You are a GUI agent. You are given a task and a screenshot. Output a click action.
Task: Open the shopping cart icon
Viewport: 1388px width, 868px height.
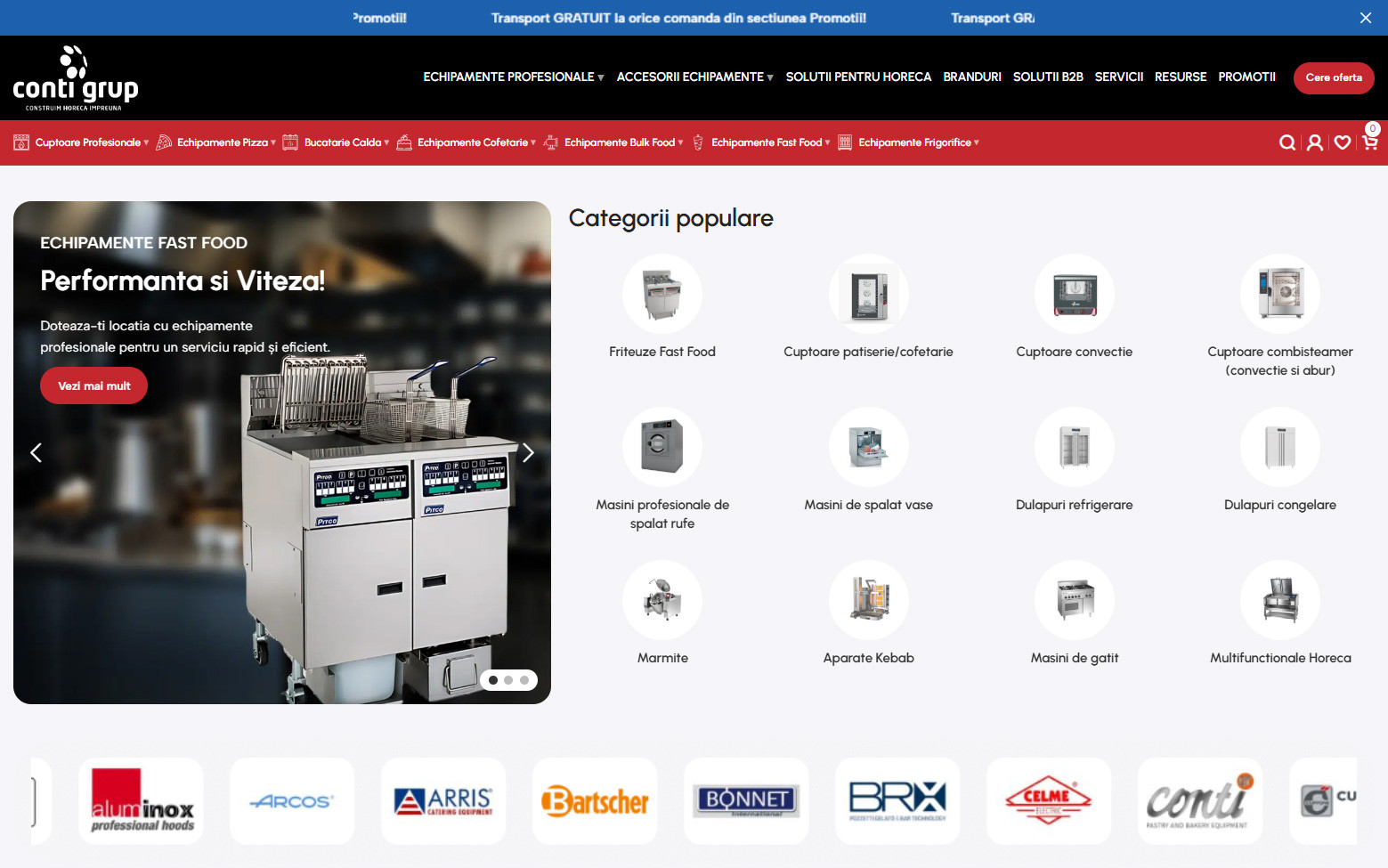click(x=1369, y=142)
